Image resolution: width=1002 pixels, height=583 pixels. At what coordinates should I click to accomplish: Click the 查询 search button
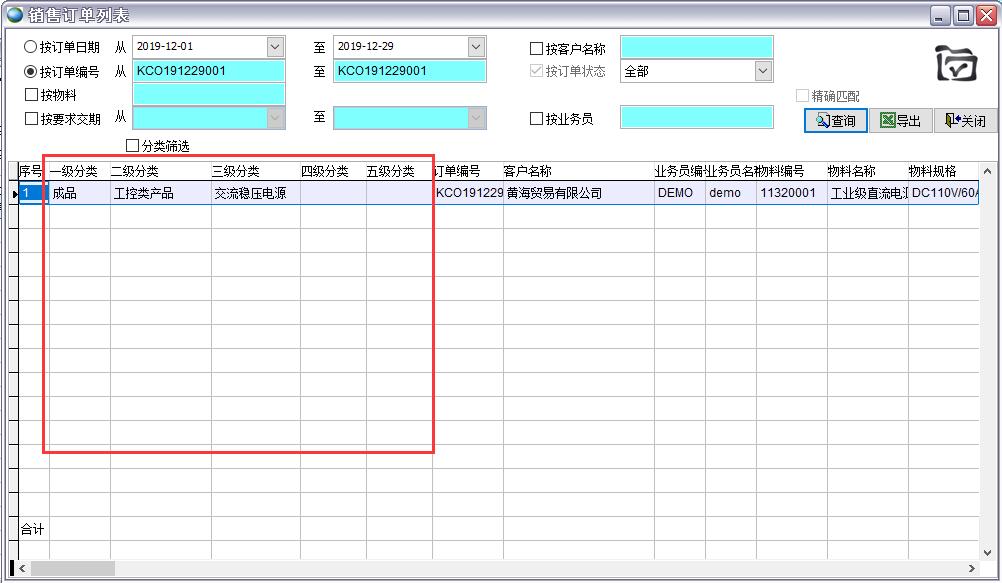click(x=835, y=121)
